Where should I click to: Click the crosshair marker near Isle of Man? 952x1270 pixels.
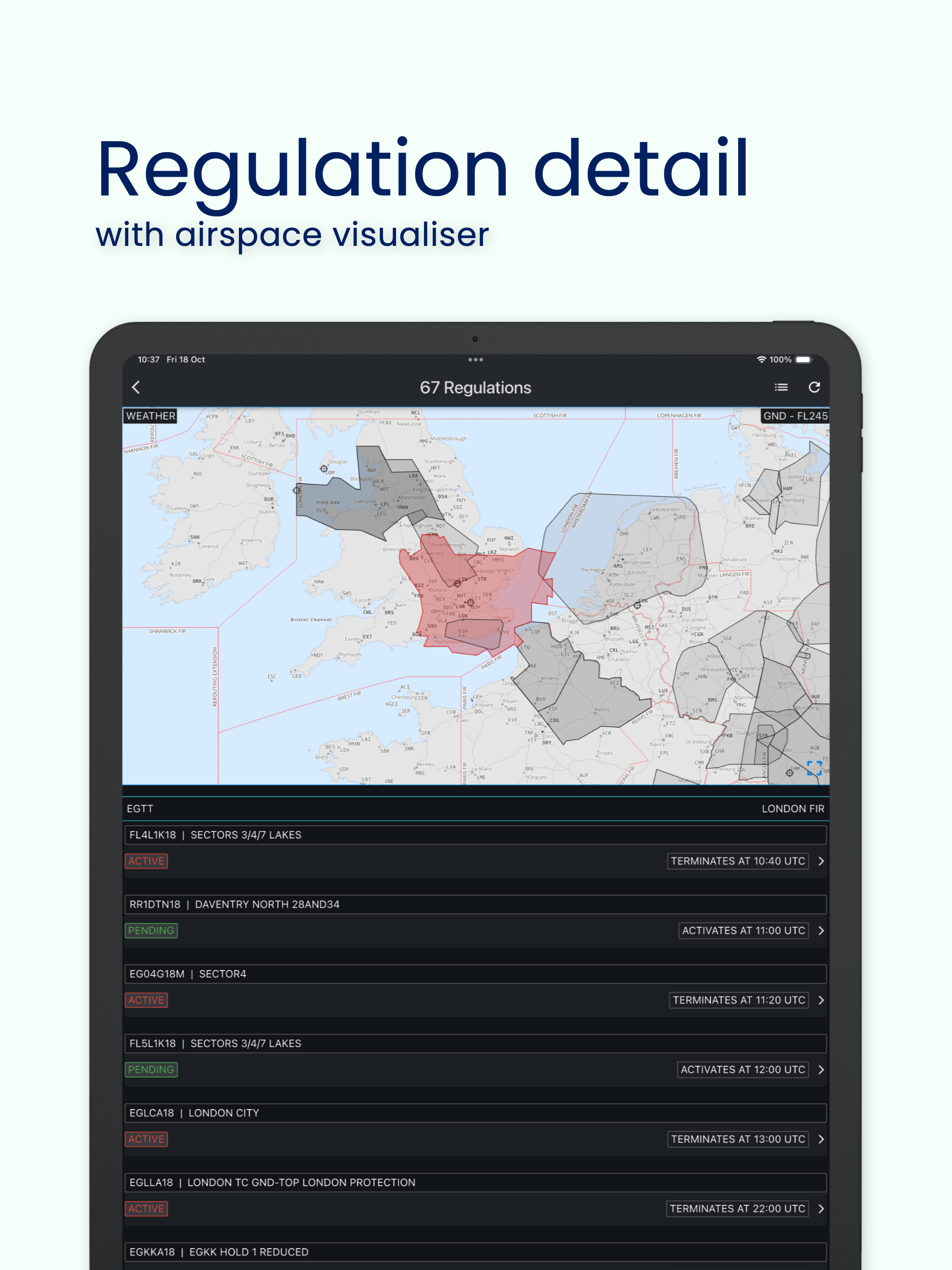pos(324,469)
